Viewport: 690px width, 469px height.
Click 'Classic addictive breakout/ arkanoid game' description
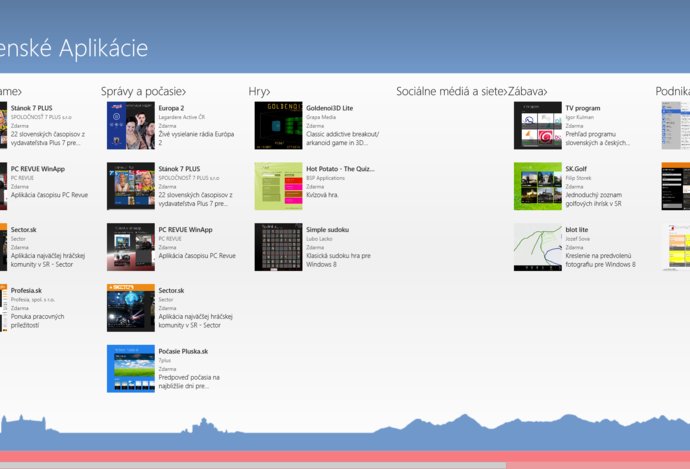[x=342, y=138]
